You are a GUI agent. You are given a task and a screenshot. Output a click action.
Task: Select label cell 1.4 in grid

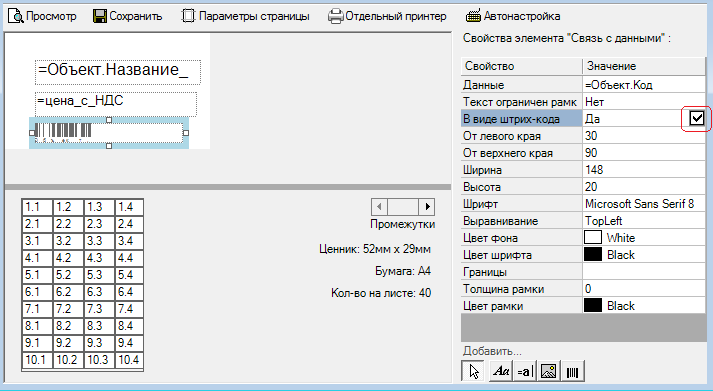click(x=129, y=207)
